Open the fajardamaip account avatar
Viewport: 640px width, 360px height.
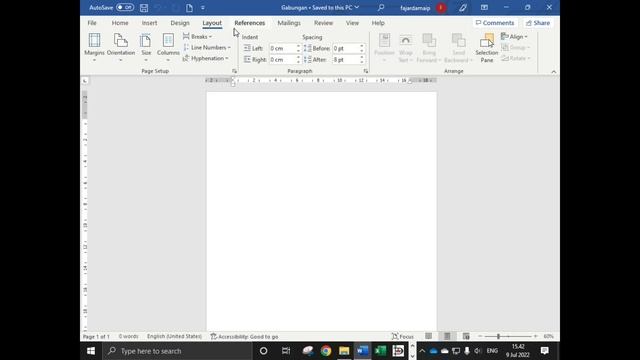click(441, 8)
